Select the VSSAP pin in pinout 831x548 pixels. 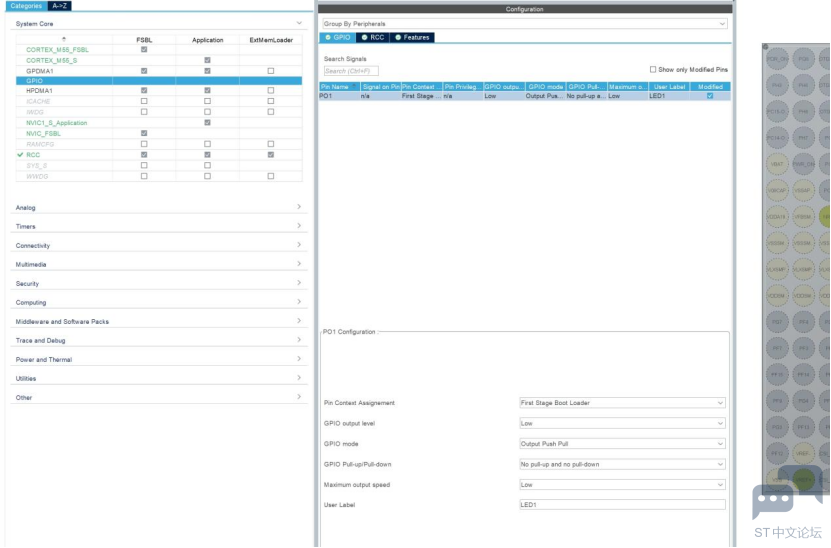point(803,190)
